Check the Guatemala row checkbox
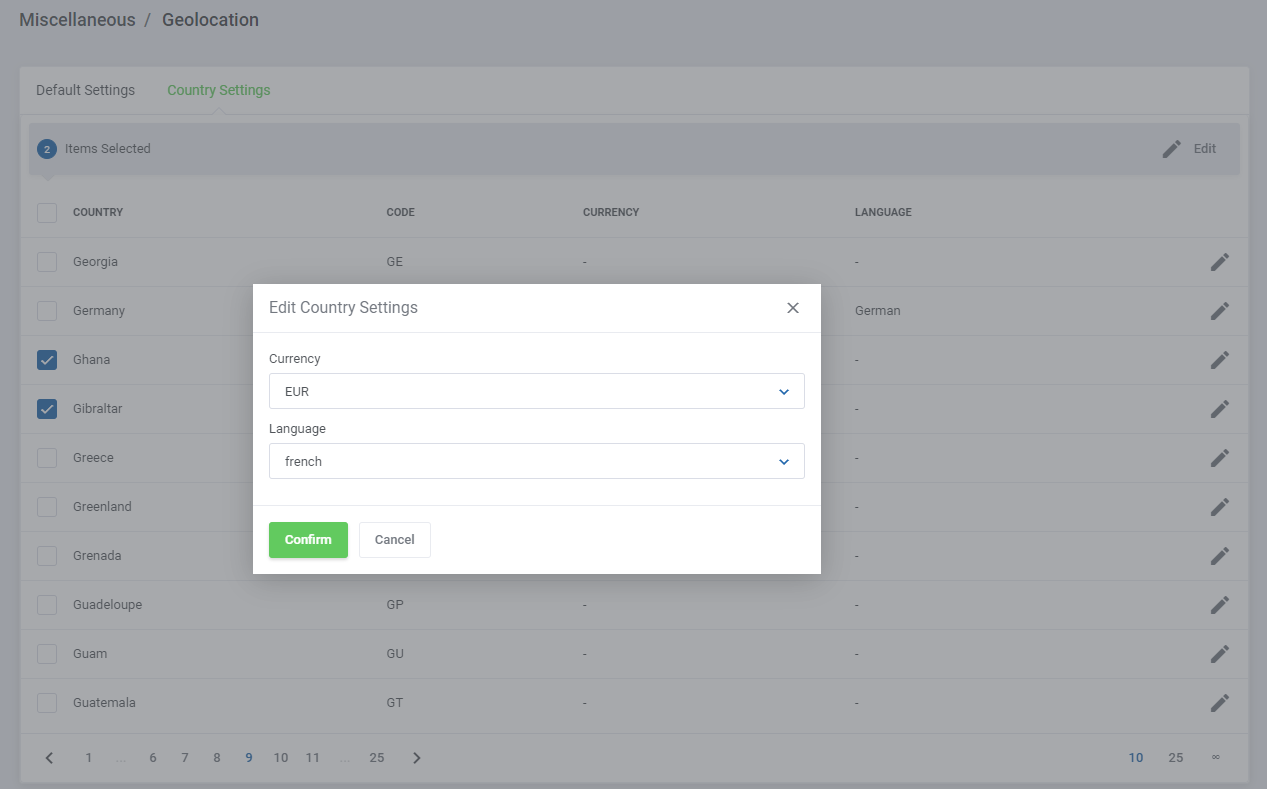The image size is (1267, 789). click(47, 703)
